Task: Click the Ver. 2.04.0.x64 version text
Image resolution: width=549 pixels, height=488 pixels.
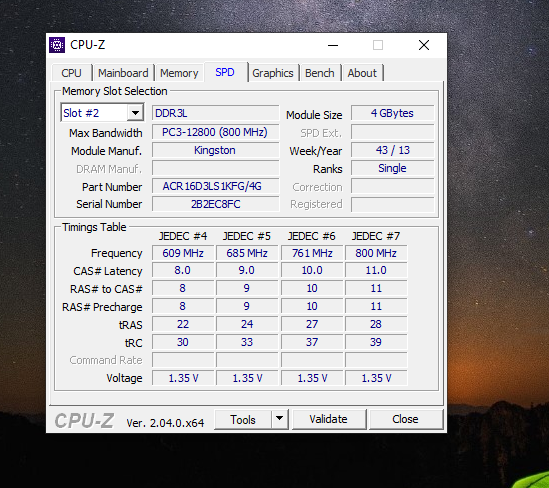Action: point(165,423)
